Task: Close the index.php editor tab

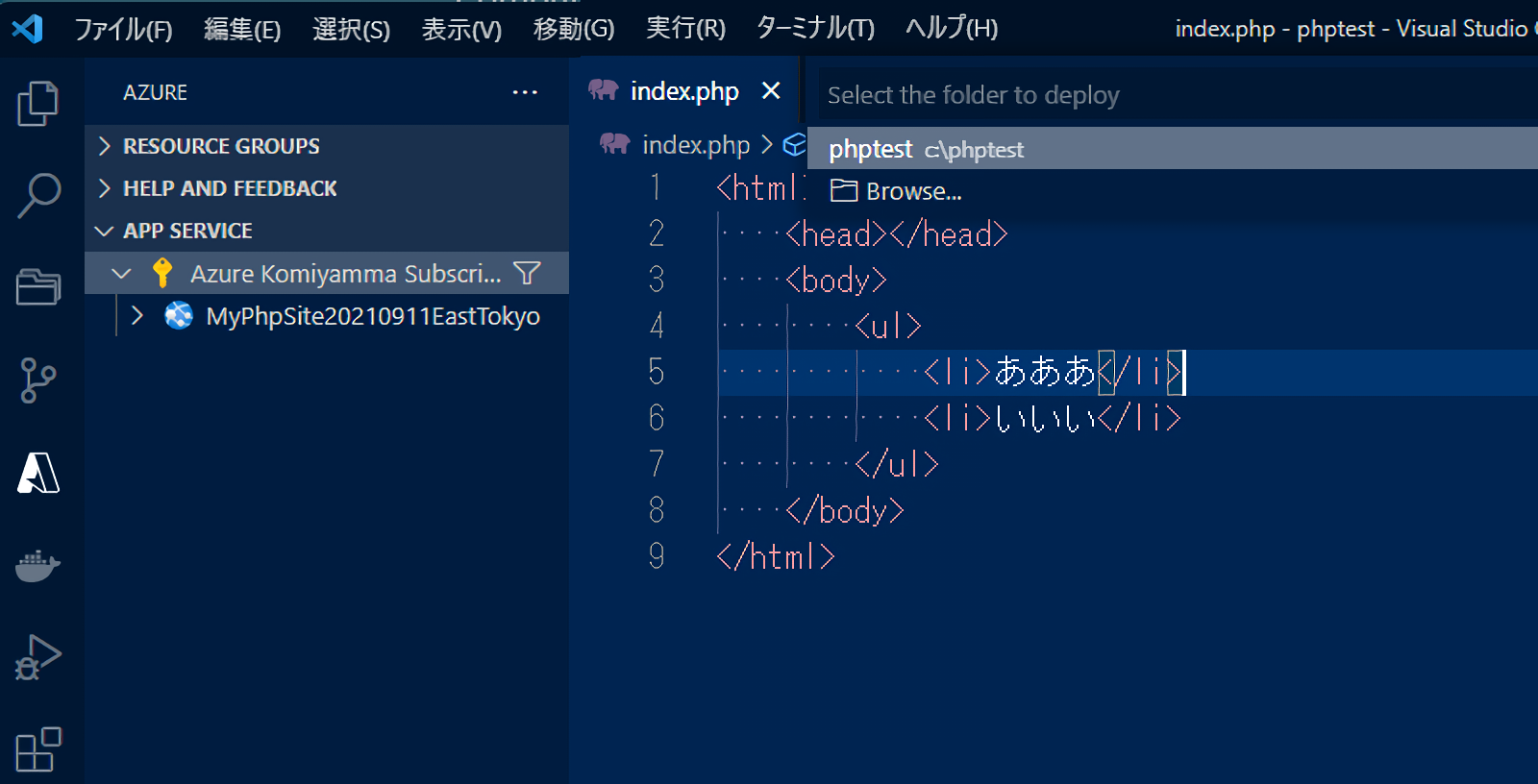Action: [x=771, y=91]
